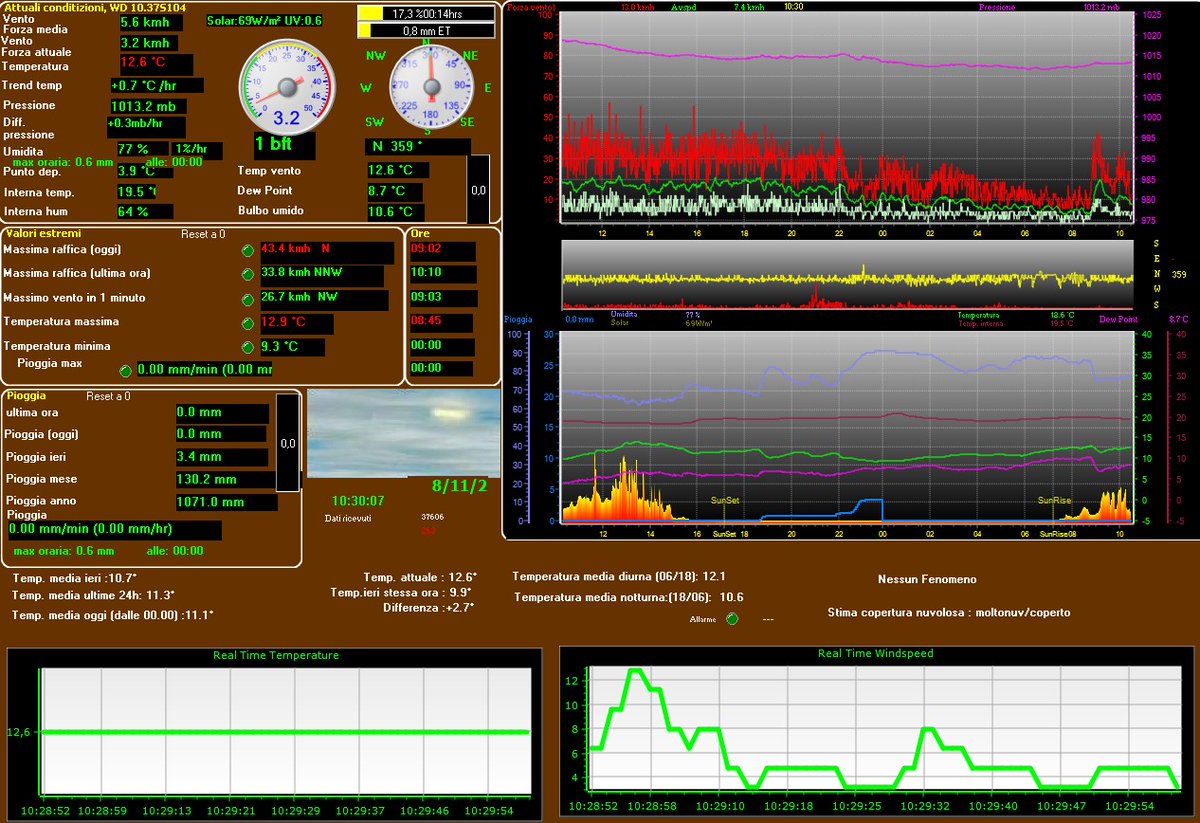
Task: Click the 1 bft Beaufort reading
Action: pos(273,145)
